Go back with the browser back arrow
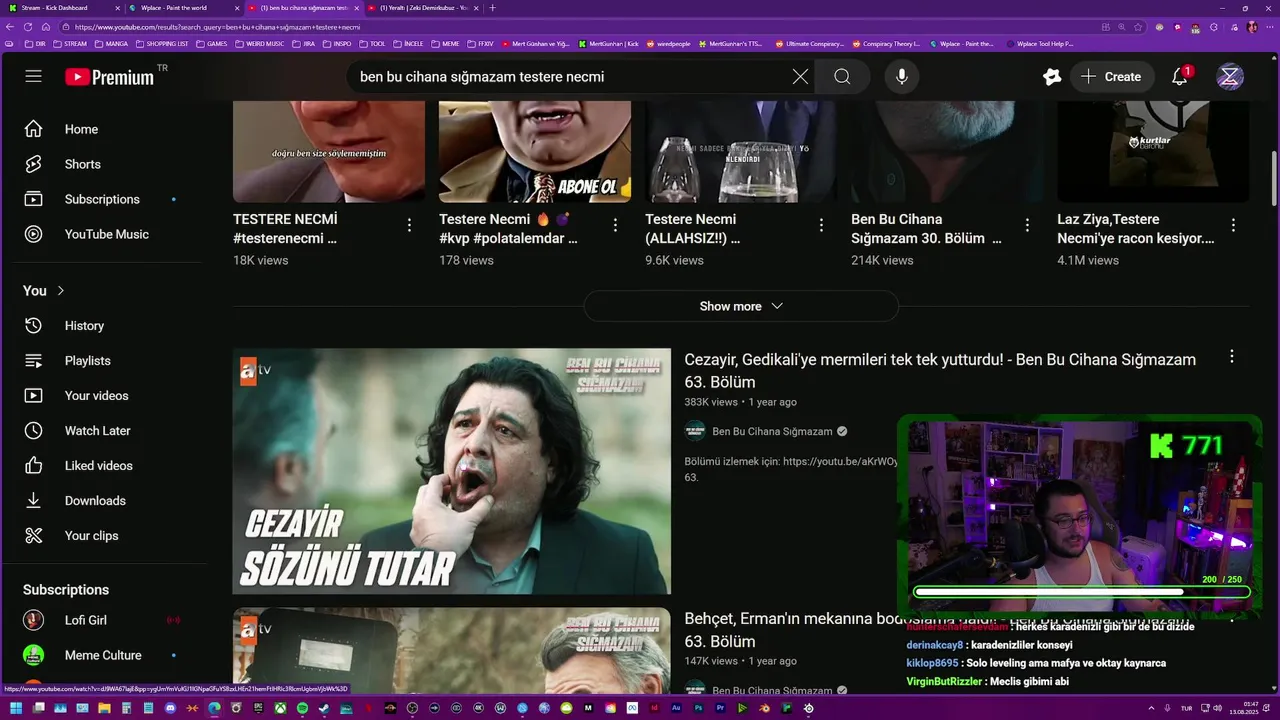 tap(11, 27)
